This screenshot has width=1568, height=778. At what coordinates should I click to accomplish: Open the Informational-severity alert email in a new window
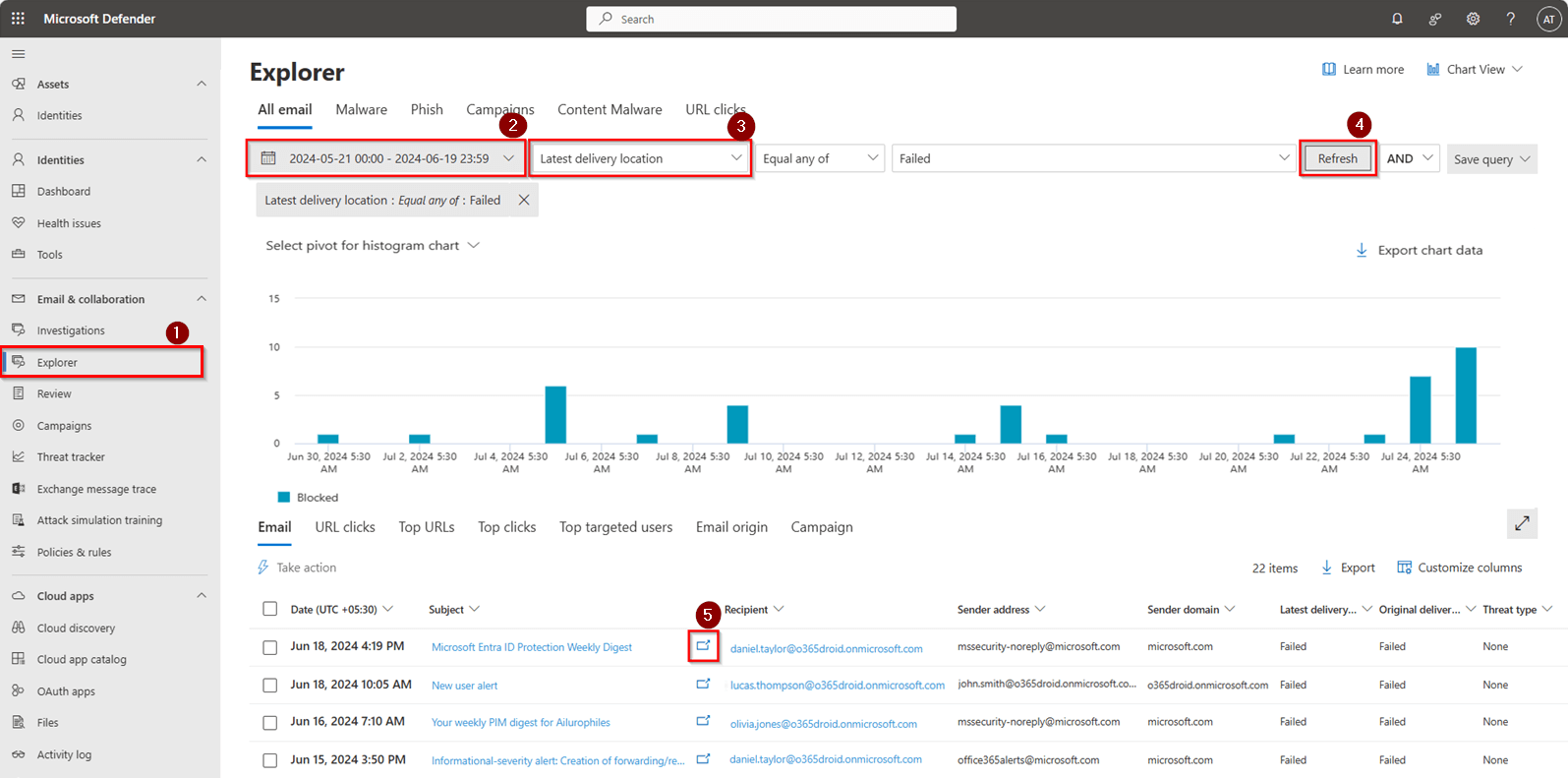click(x=703, y=759)
